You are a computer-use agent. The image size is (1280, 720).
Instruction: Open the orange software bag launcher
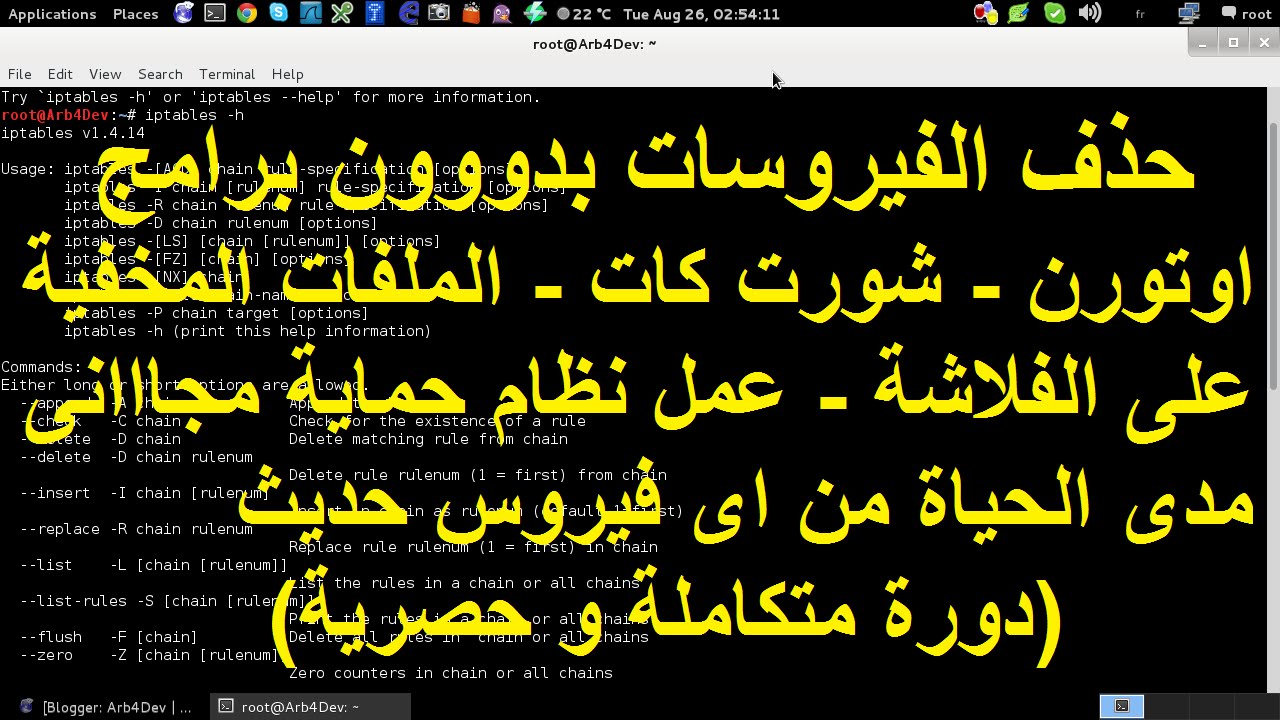click(471, 13)
